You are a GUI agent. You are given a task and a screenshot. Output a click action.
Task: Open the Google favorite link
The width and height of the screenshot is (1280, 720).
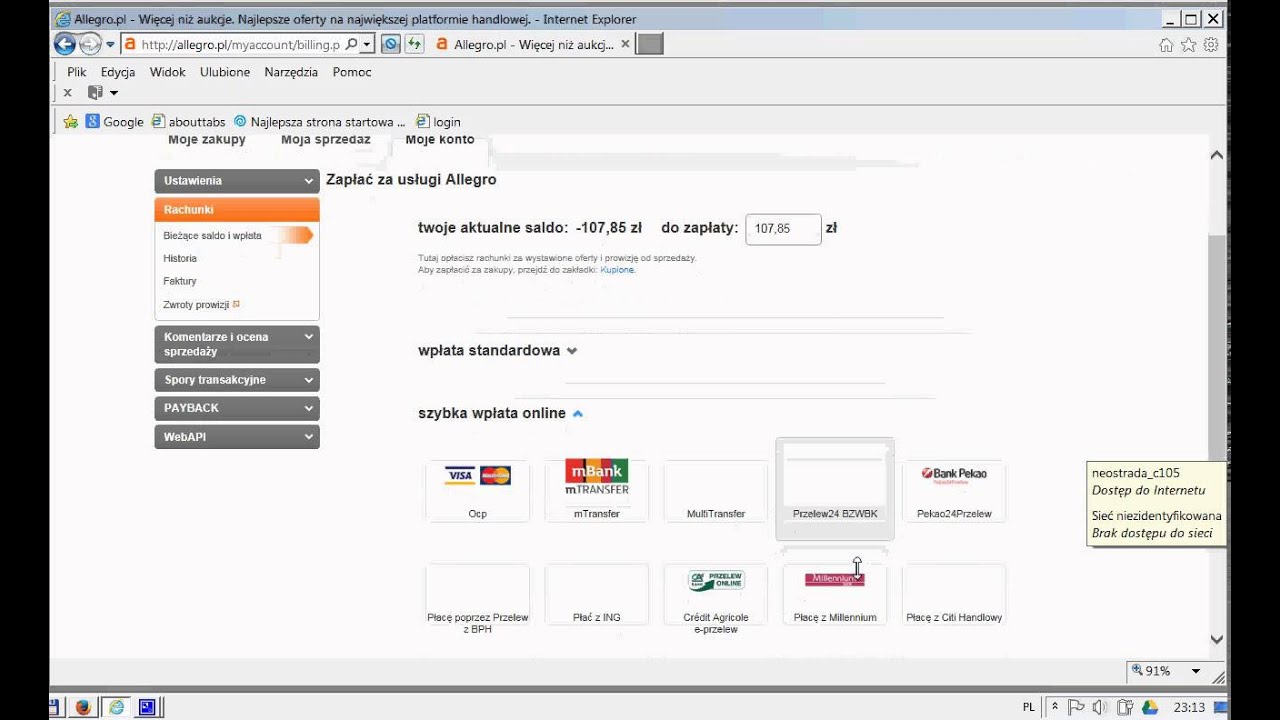(x=115, y=122)
